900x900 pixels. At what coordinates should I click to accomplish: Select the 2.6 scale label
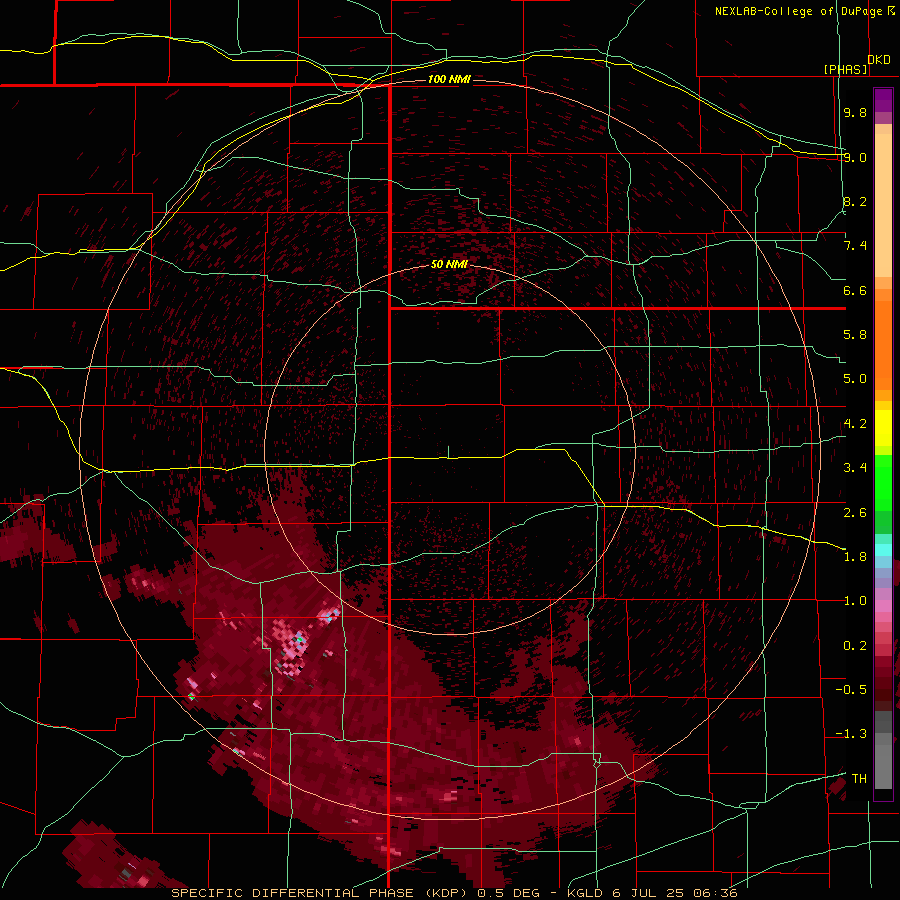855,513
